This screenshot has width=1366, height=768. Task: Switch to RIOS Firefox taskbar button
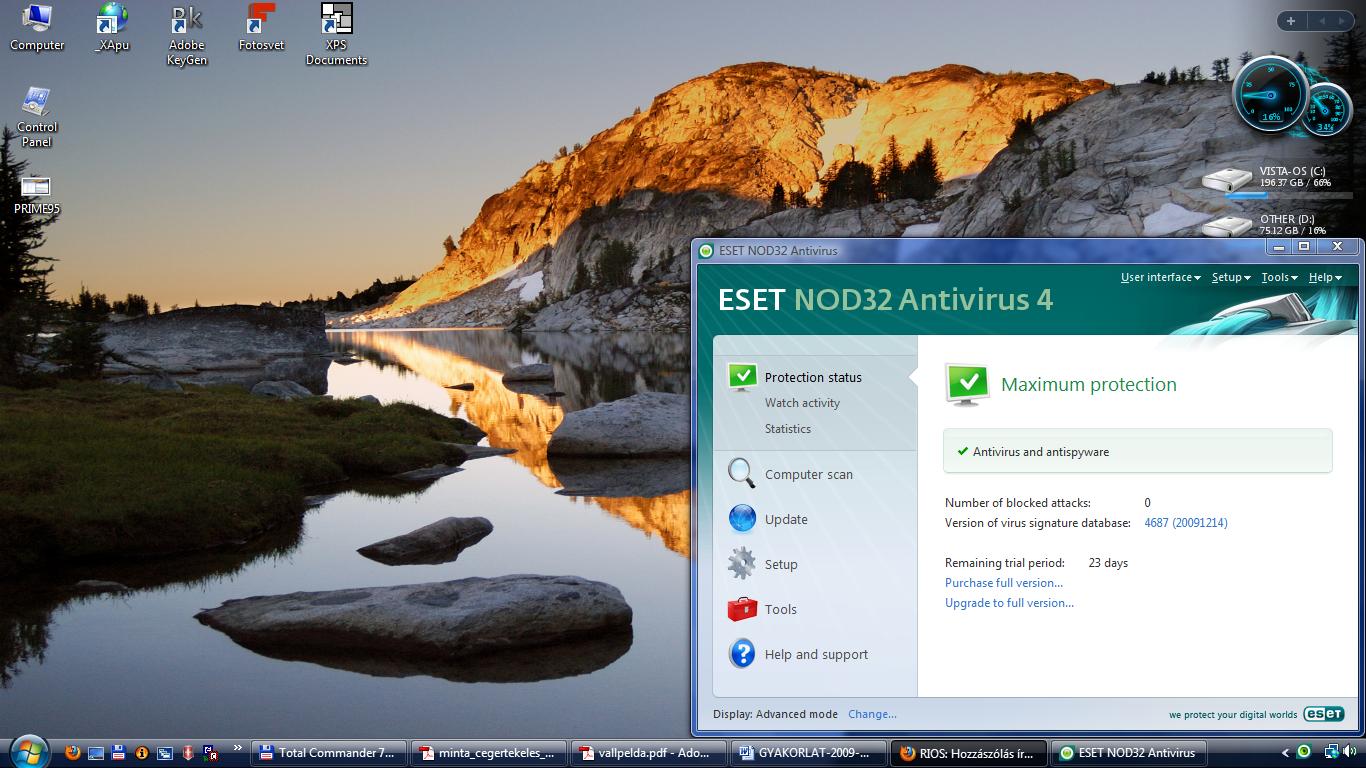pos(969,753)
